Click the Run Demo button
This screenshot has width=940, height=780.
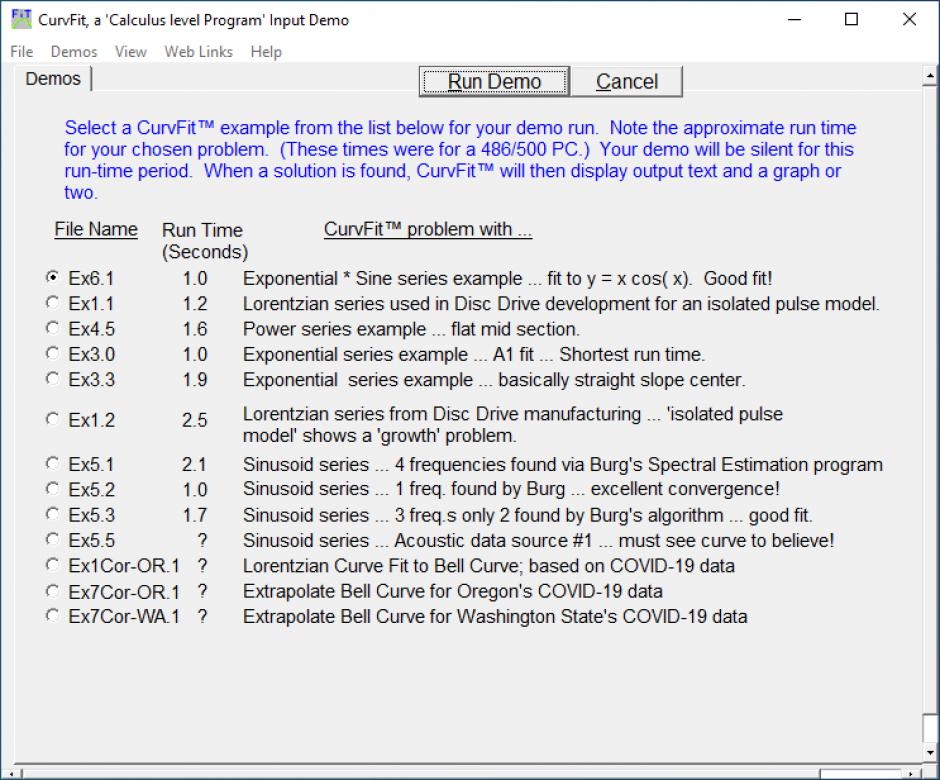(495, 81)
